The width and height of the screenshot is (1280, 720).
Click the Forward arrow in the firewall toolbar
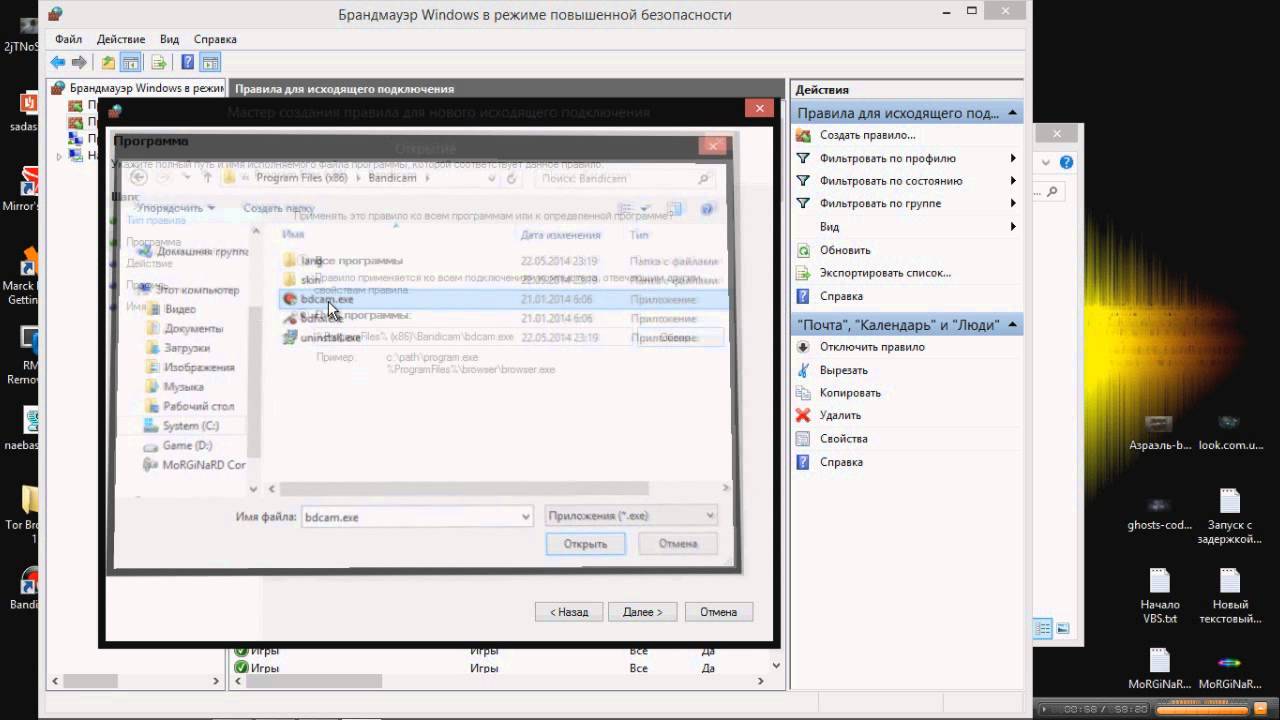pos(79,63)
